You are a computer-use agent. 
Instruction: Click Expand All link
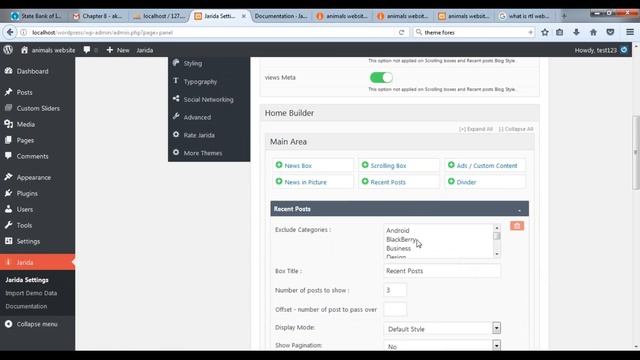click(476, 129)
